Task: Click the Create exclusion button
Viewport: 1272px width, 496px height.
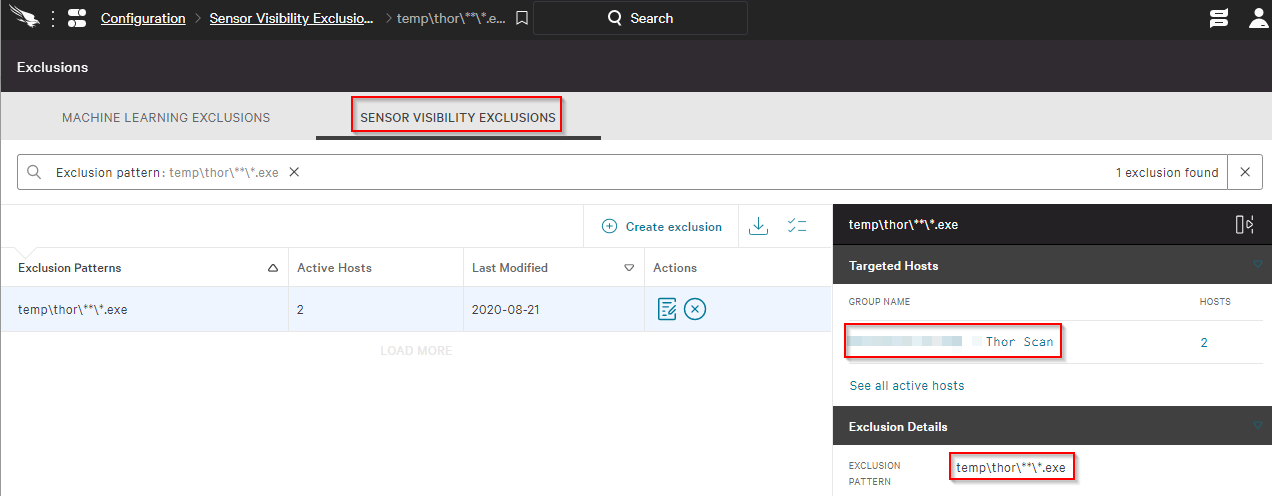Action: 662,227
